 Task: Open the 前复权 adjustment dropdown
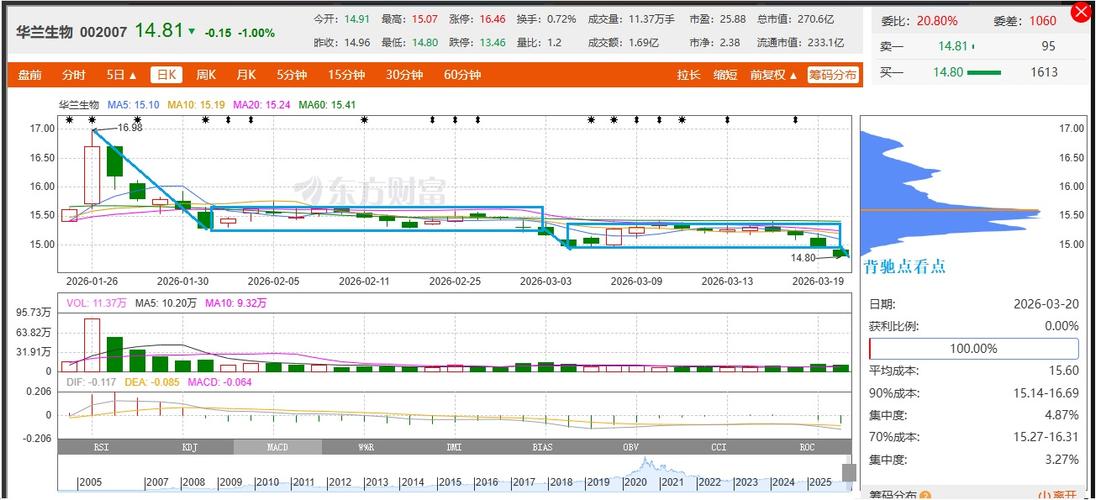[773, 75]
